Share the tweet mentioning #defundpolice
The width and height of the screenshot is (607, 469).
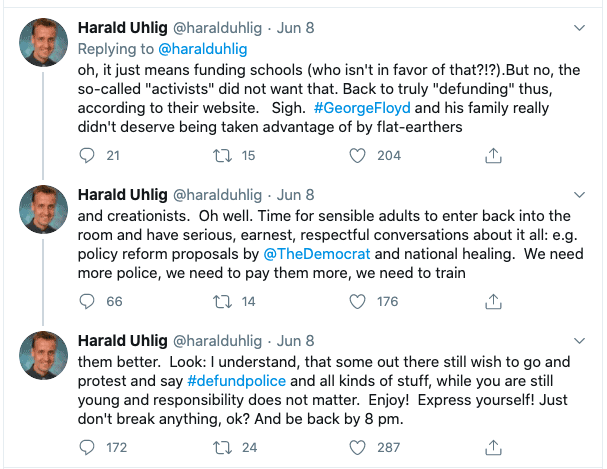click(492, 446)
